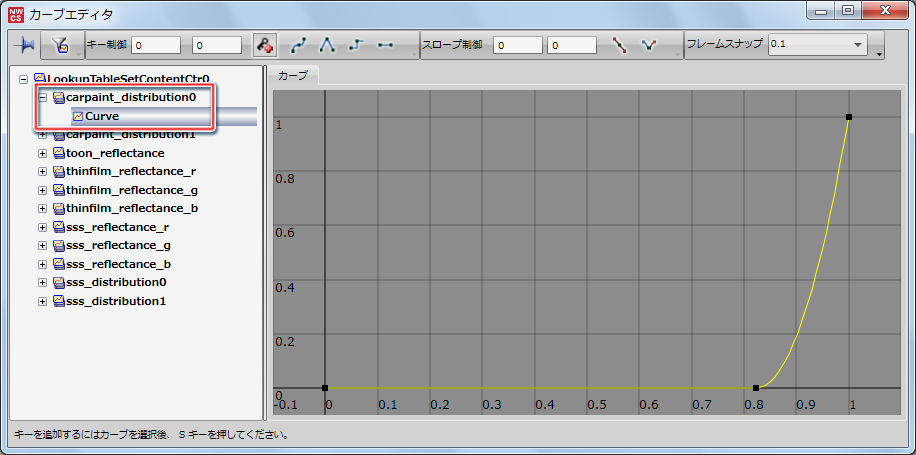Select the step-shaped tangent icon
The height and width of the screenshot is (455, 916).
[x=356, y=45]
